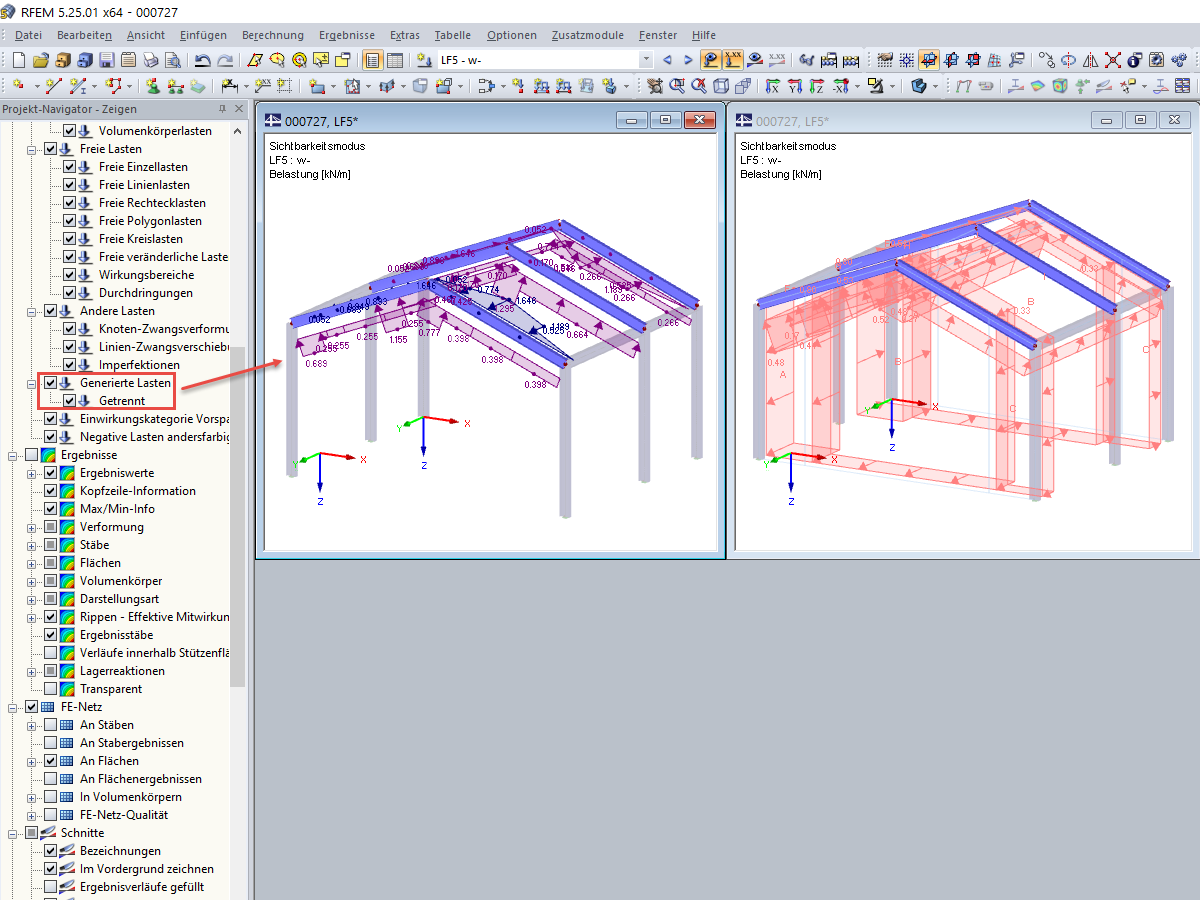Click the zoom window magnifier icon
Viewport: 1200px width, 900px height.
677,86
